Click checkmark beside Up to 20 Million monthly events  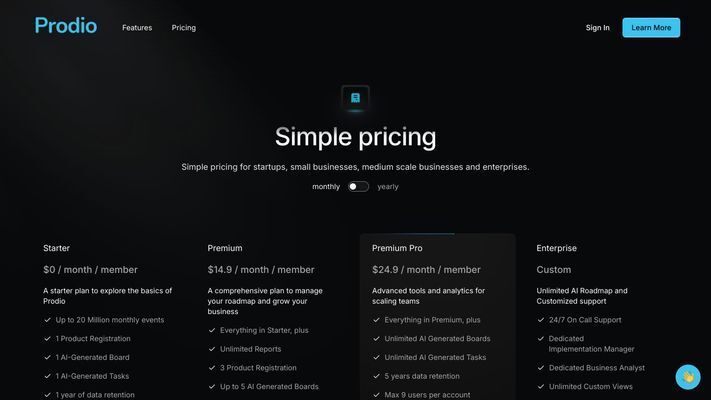pyautogui.click(x=47, y=320)
